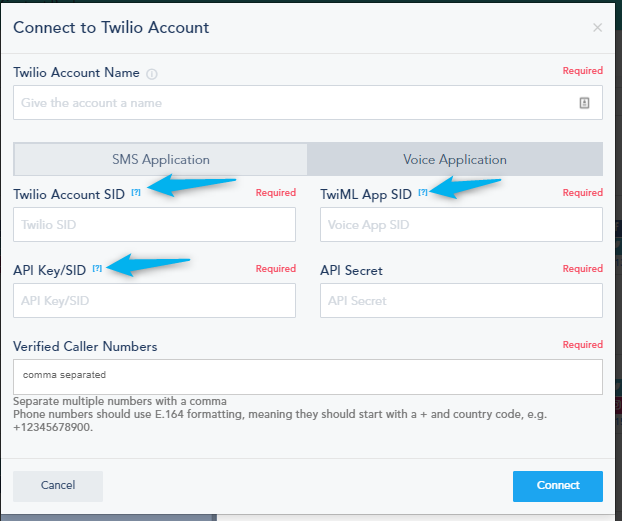
Task: Click the Connect button
Action: tap(558, 486)
